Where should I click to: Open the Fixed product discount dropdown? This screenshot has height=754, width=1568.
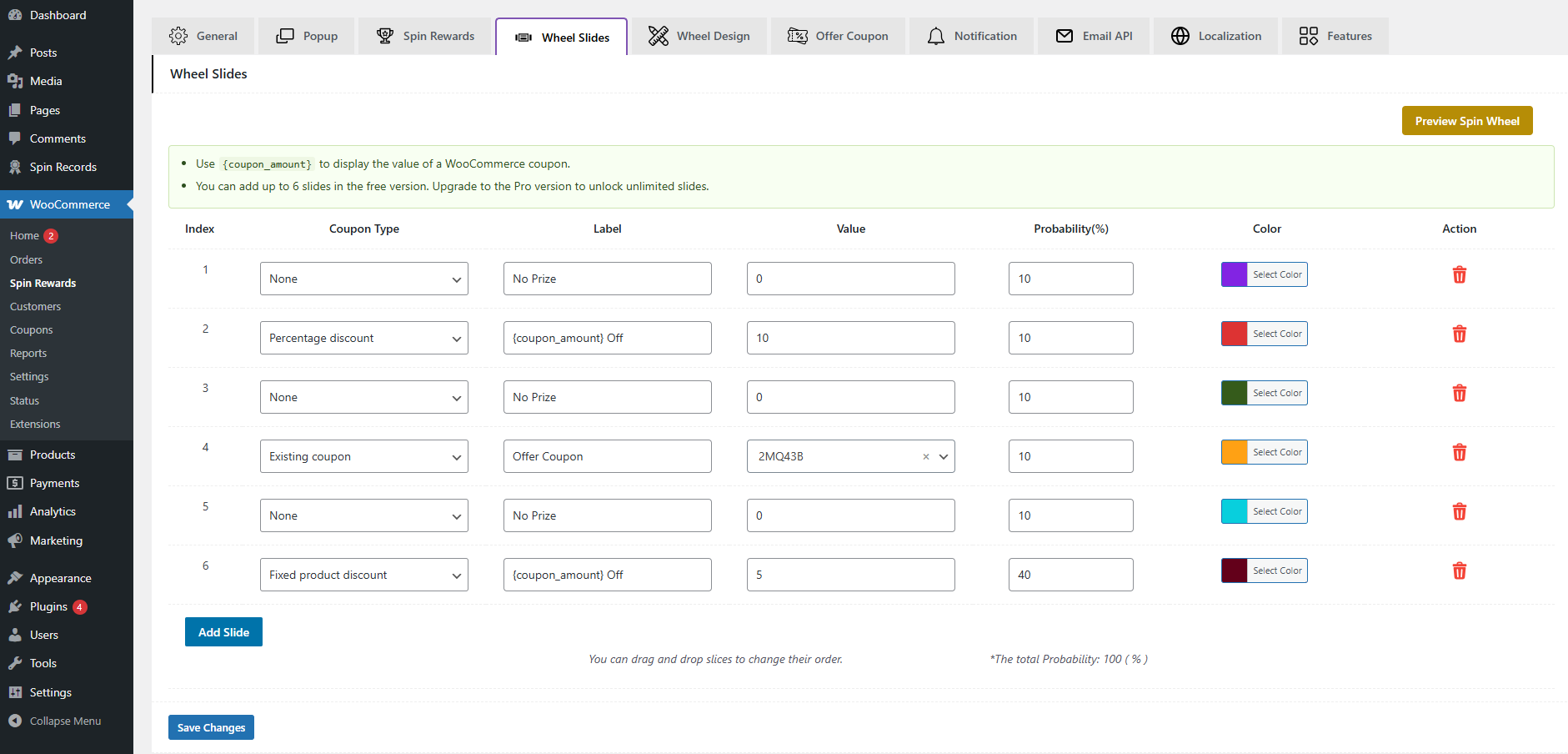tap(363, 574)
